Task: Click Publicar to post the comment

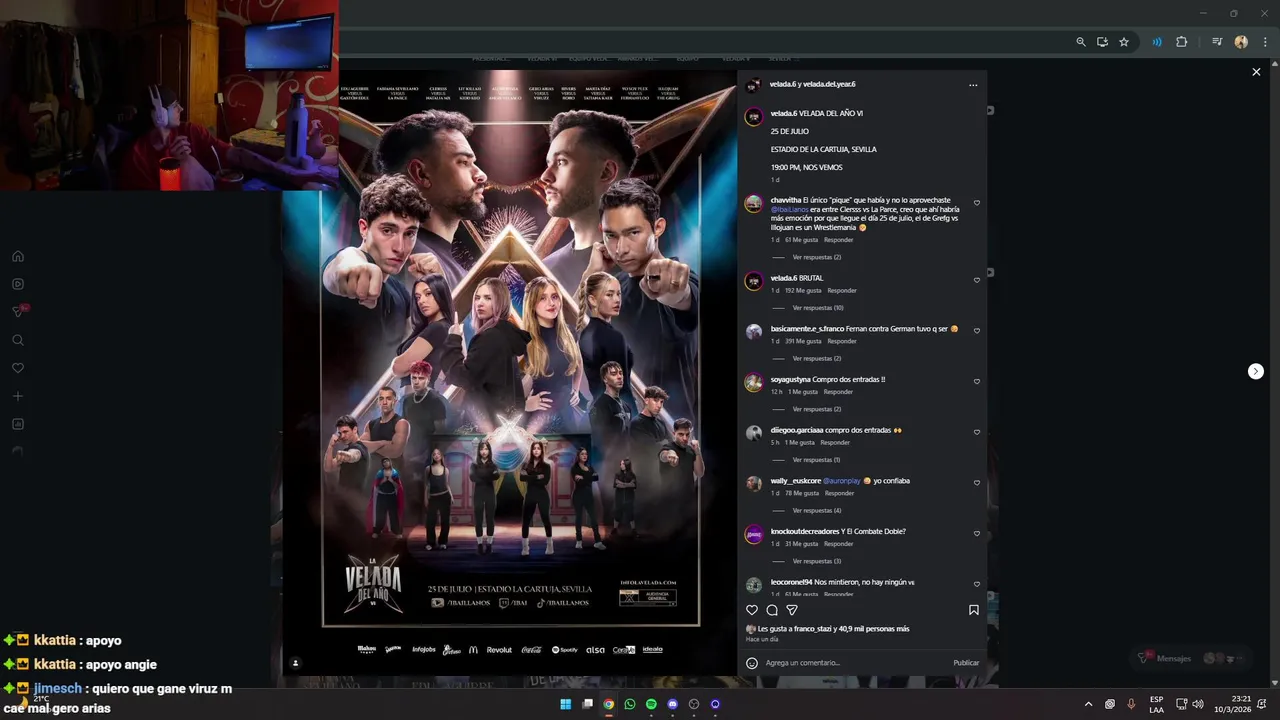Action: [x=966, y=663]
